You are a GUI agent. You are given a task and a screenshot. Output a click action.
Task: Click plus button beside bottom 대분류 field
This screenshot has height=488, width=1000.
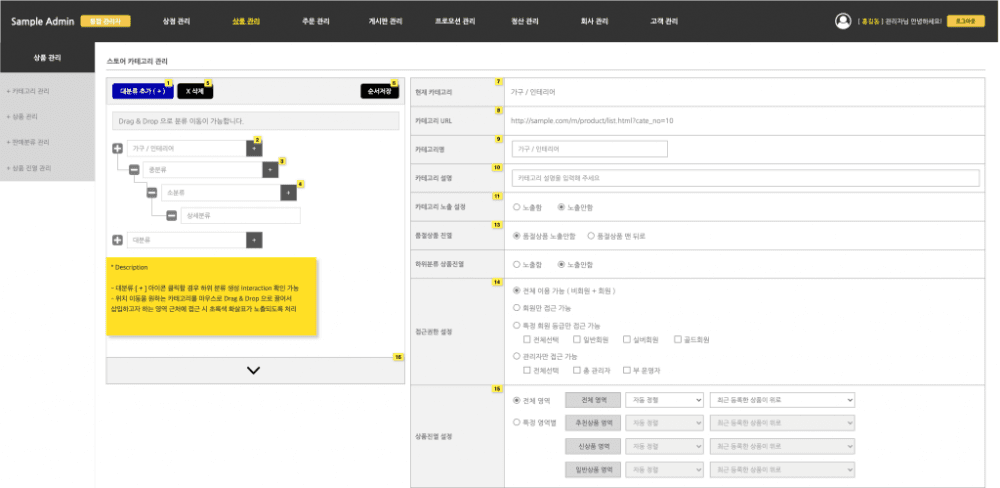point(254,240)
